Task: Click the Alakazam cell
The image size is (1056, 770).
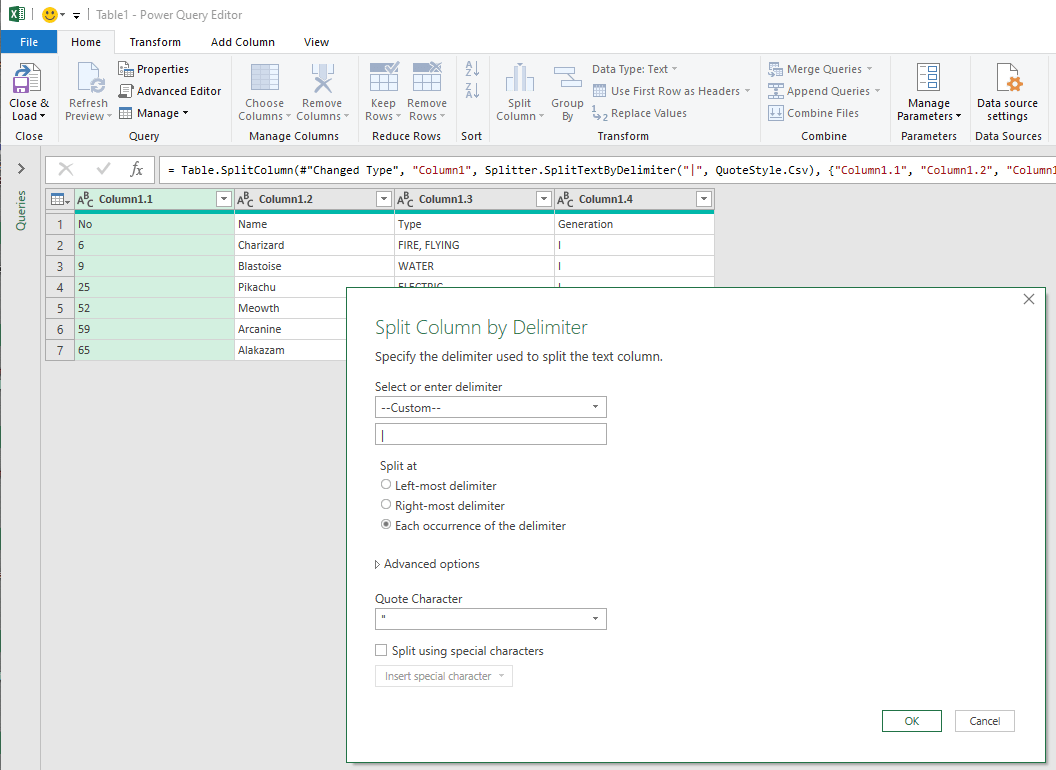Action: pyautogui.click(x=290, y=350)
